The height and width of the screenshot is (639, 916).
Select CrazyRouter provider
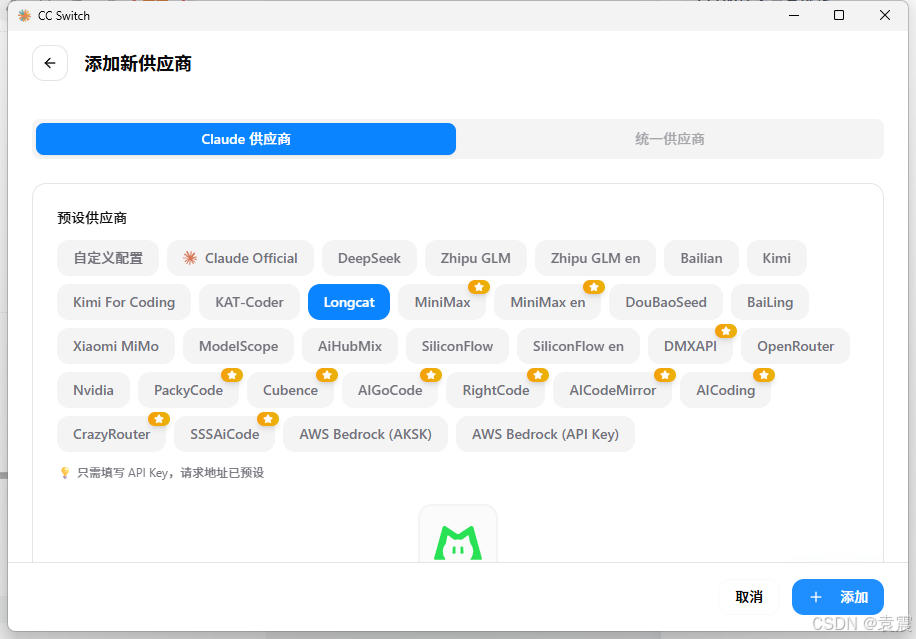(x=112, y=434)
